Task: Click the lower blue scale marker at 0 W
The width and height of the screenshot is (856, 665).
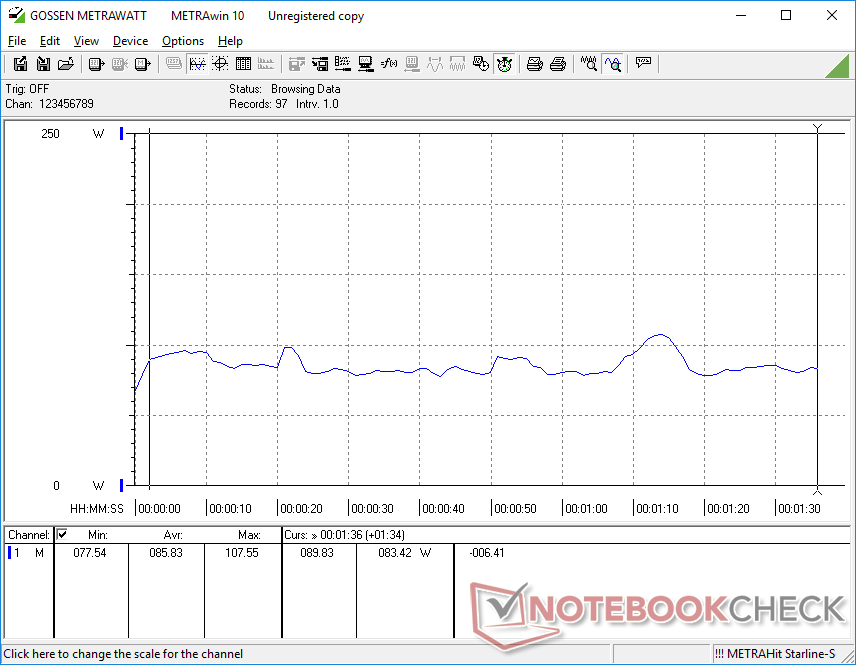Action: click(122, 485)
